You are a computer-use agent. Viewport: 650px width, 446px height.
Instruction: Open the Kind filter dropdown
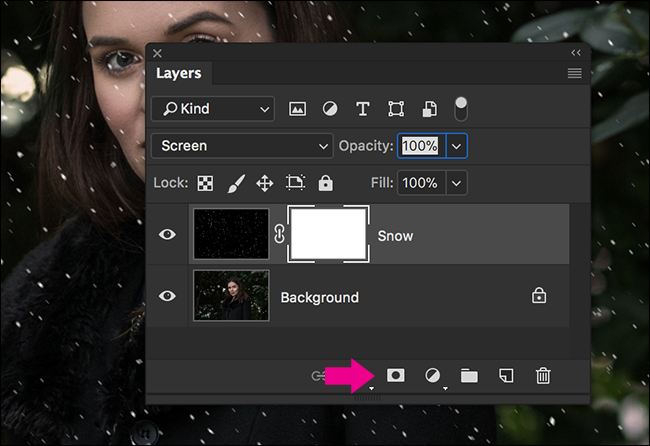(x=213, y=109)
